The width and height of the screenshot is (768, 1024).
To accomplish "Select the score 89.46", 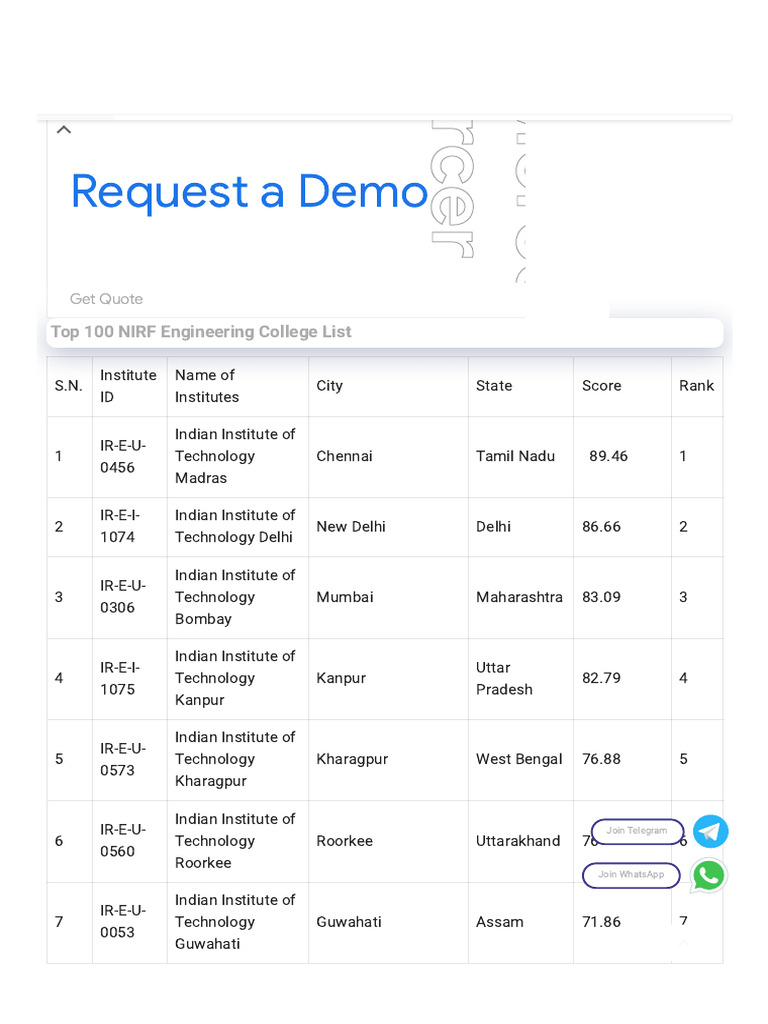I will click(608, 456).
